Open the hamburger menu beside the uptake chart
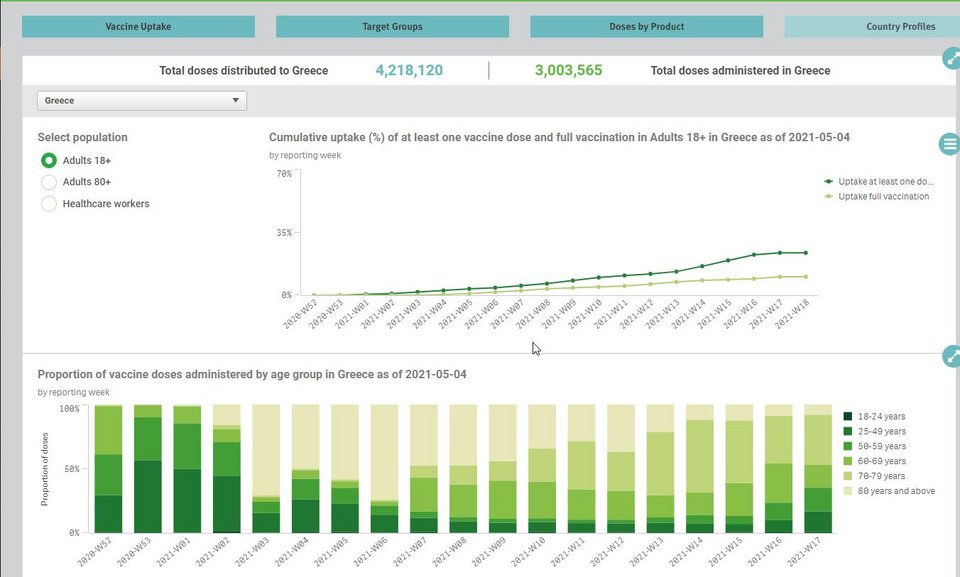The image size is (960, 577). click(x=949, y=144)
